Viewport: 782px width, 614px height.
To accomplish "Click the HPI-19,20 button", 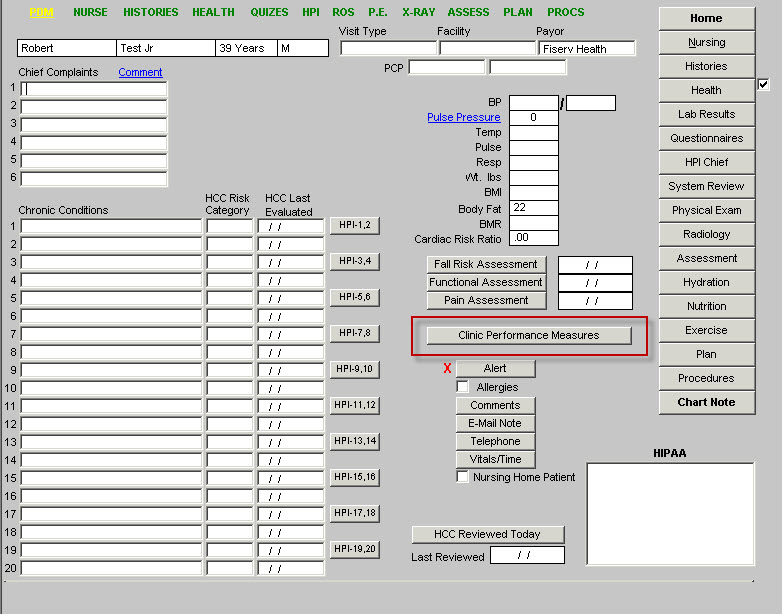I will [355, 549].
